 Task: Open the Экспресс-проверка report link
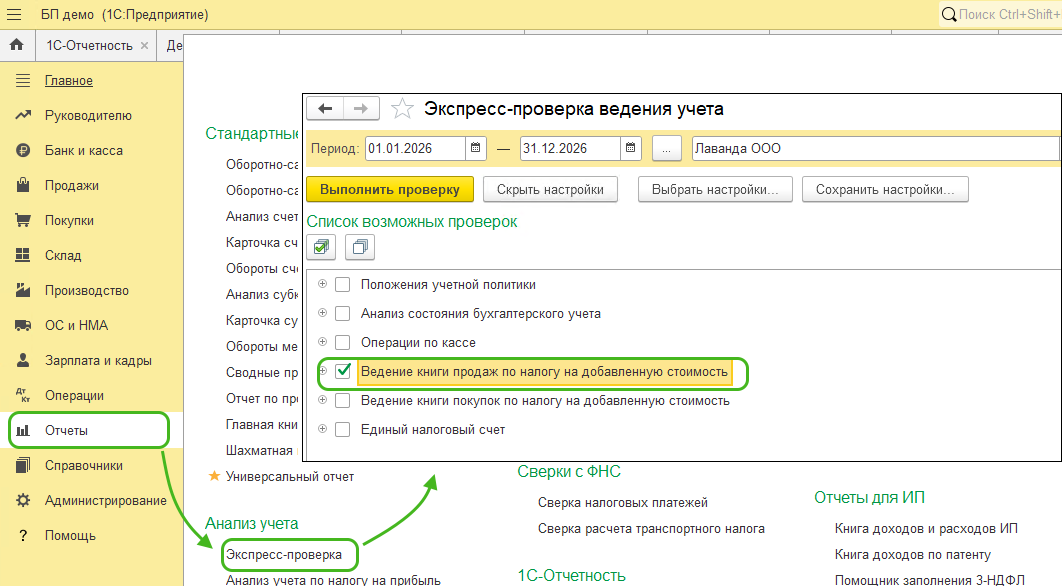point(283,554)
